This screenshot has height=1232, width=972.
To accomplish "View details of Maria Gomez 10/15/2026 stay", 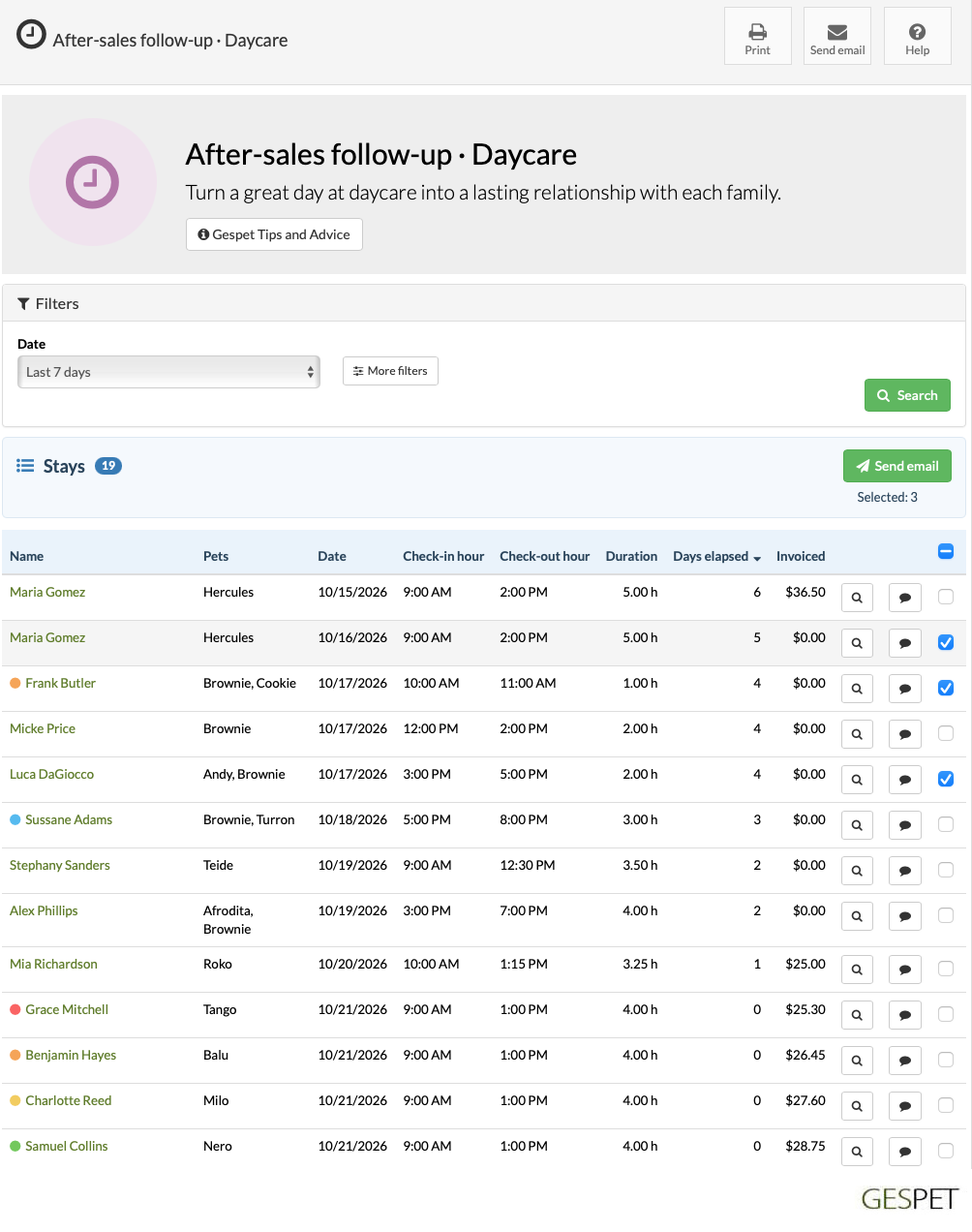I will point(857,598).
